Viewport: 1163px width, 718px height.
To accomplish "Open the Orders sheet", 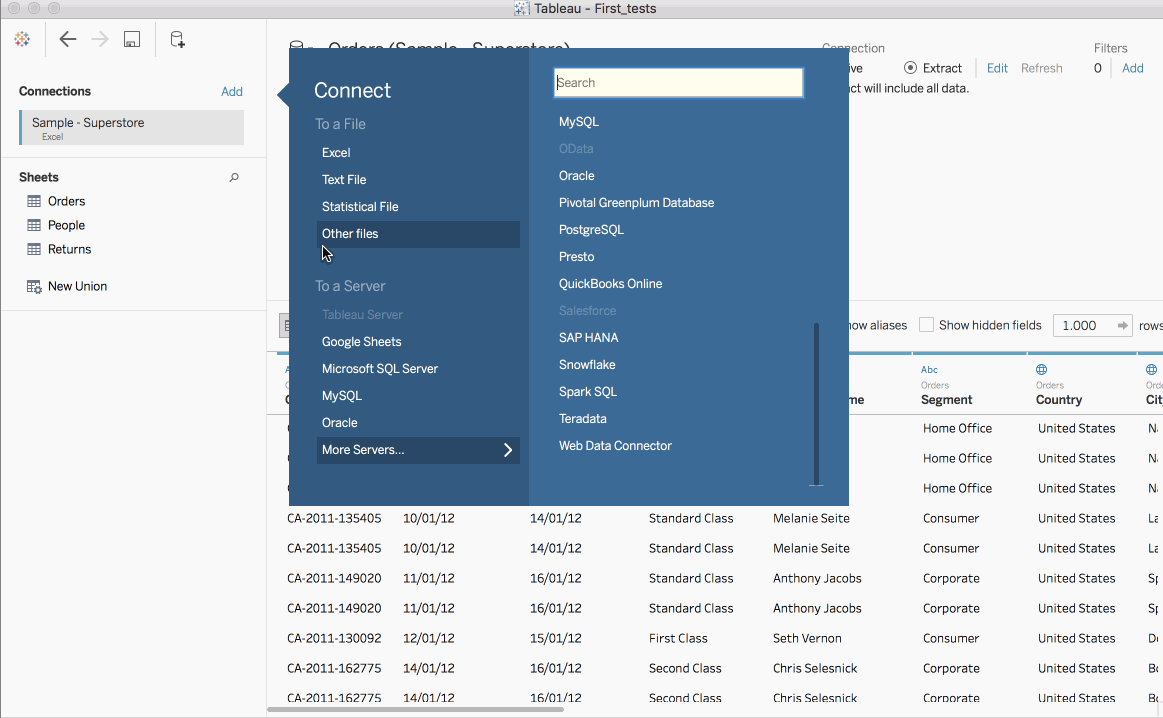I will (x=66, y=201).
